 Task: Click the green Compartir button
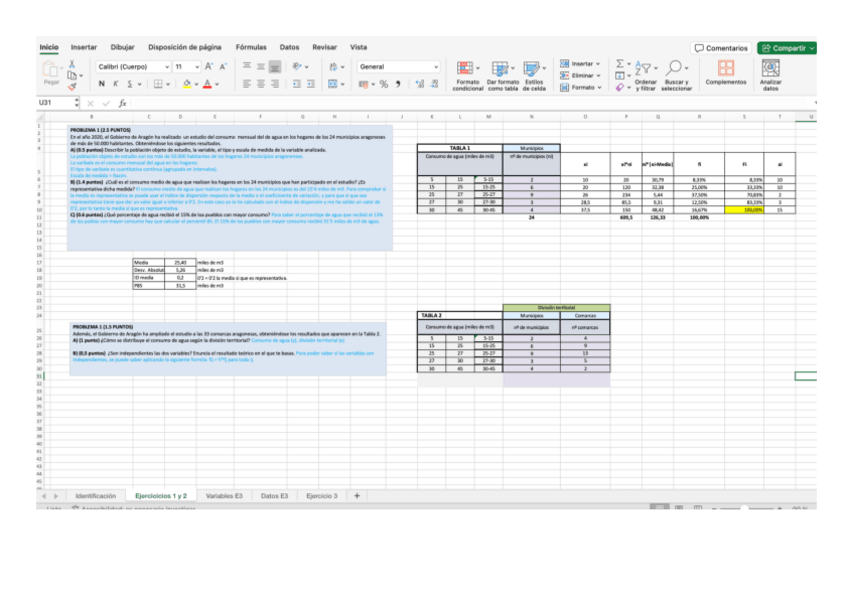pyautogui.click(x=787, y=47)
